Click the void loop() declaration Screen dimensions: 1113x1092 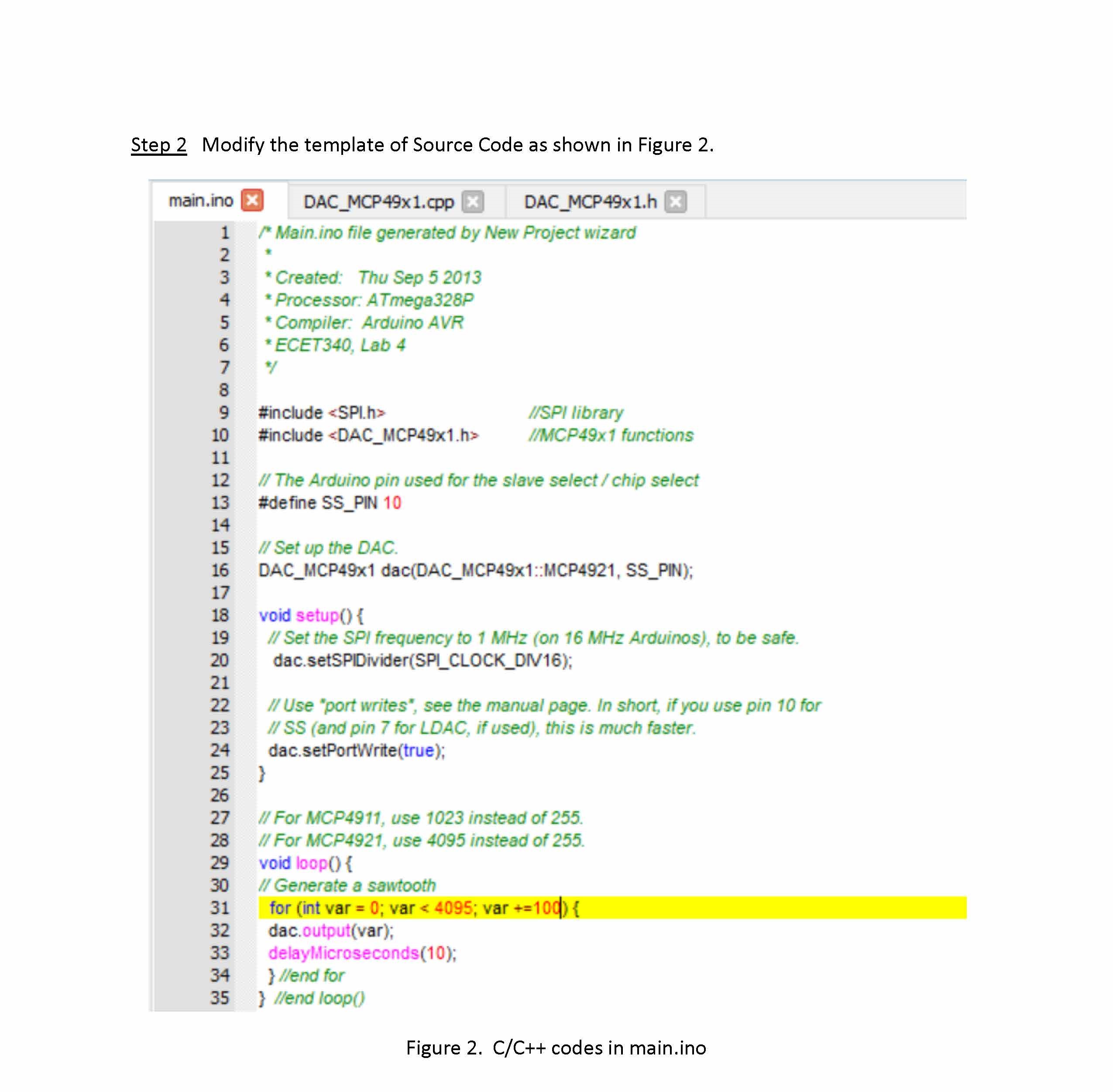click(x=305, y=863)
